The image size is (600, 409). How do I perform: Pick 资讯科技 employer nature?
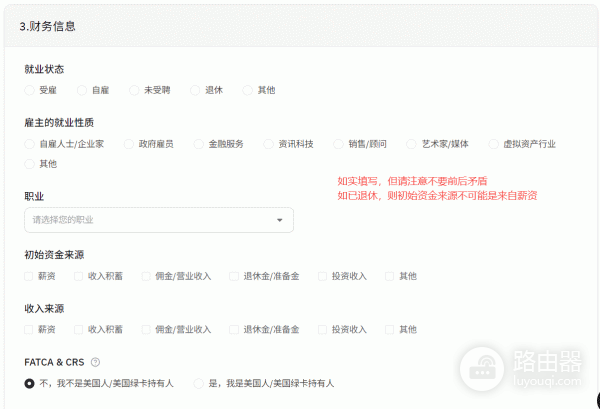pos(269,144)
